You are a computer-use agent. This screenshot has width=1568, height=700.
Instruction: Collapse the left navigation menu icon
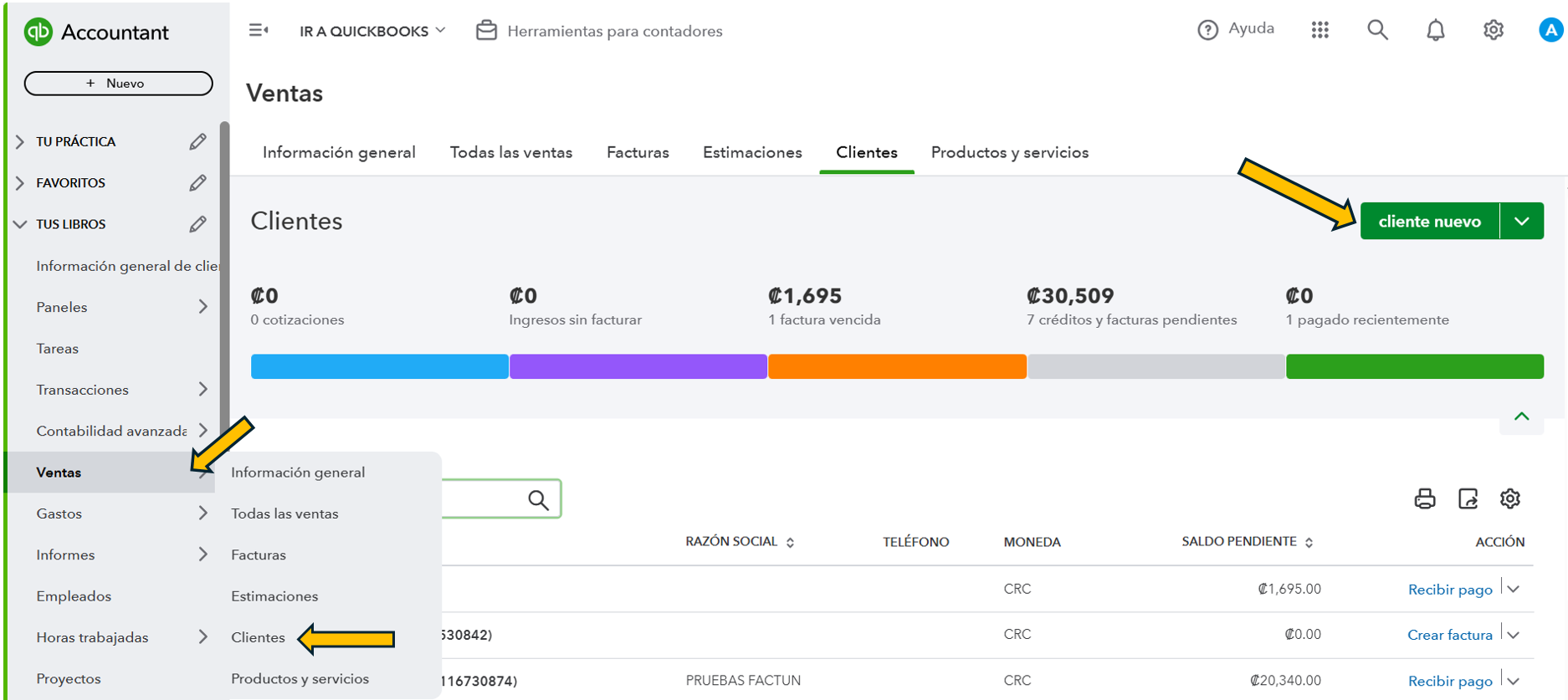[259, 31]
